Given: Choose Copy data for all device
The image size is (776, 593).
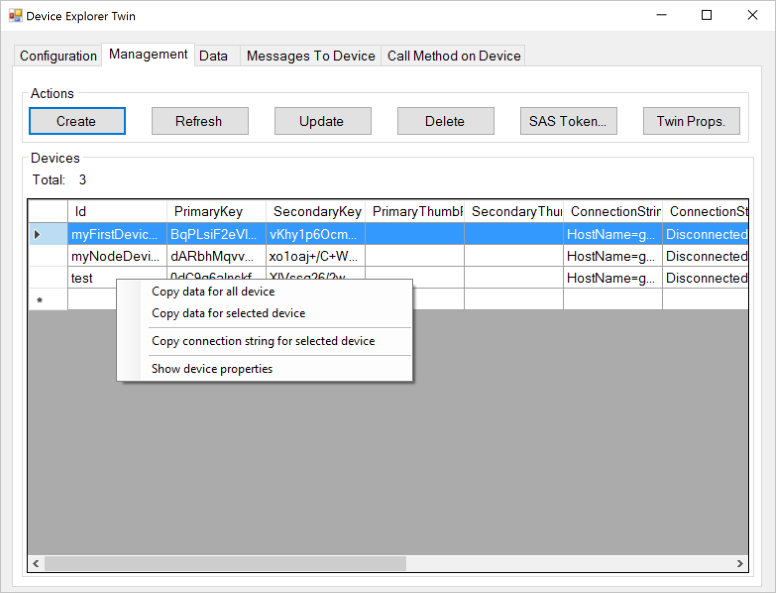Looking at the screenshot, I should tap(264, 292).
